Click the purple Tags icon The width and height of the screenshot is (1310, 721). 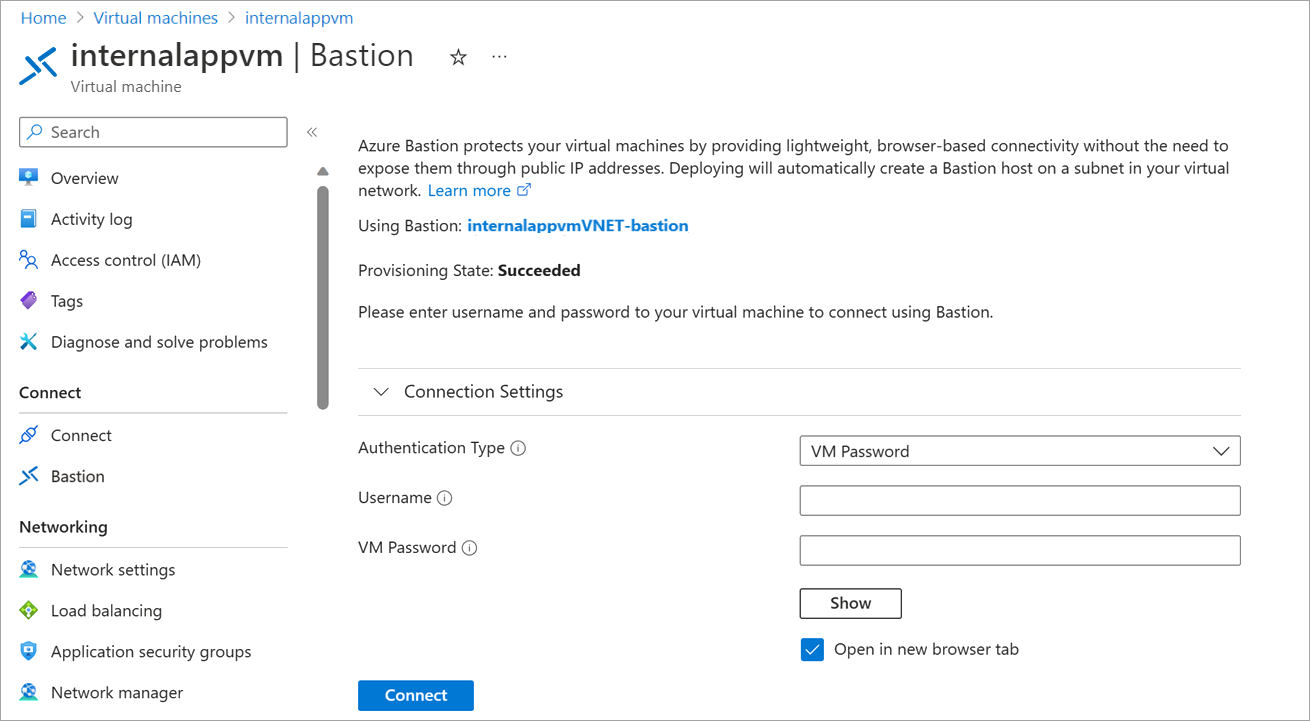coord(29,301)
